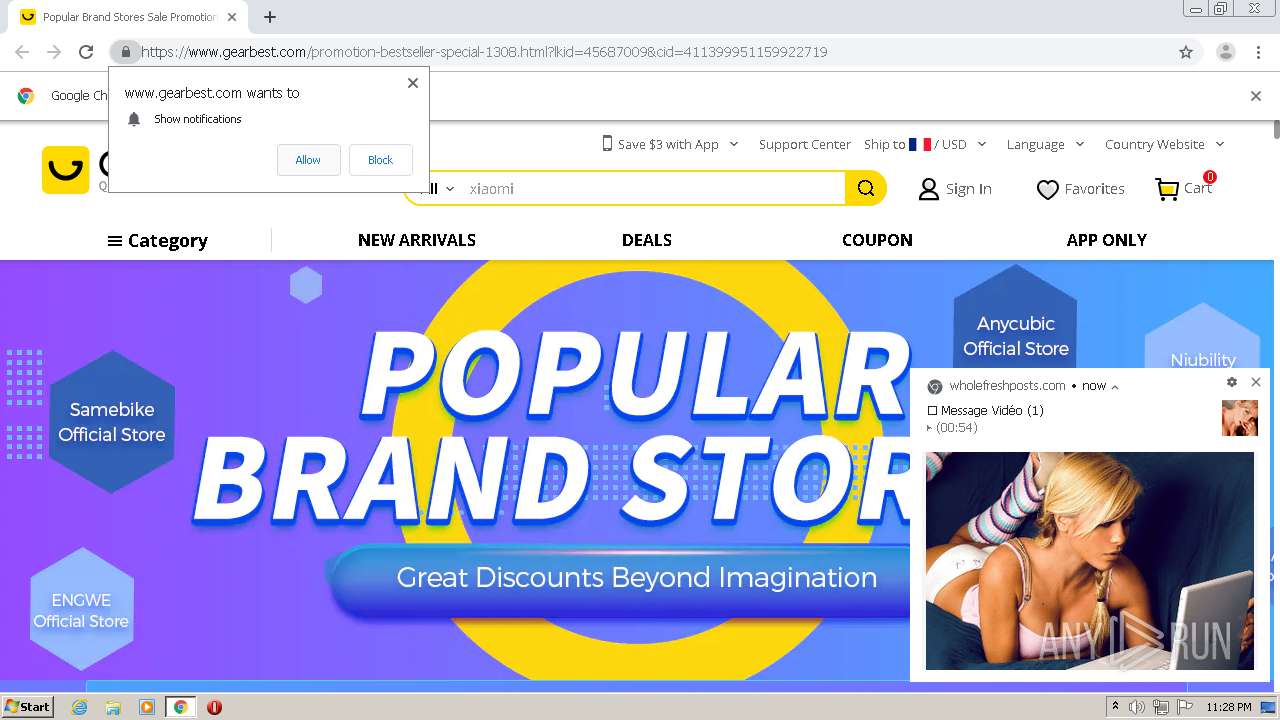Screen dimensions: 1280x720
Task: Open Save $3 with App dropdown
Action: click(670, 144)
